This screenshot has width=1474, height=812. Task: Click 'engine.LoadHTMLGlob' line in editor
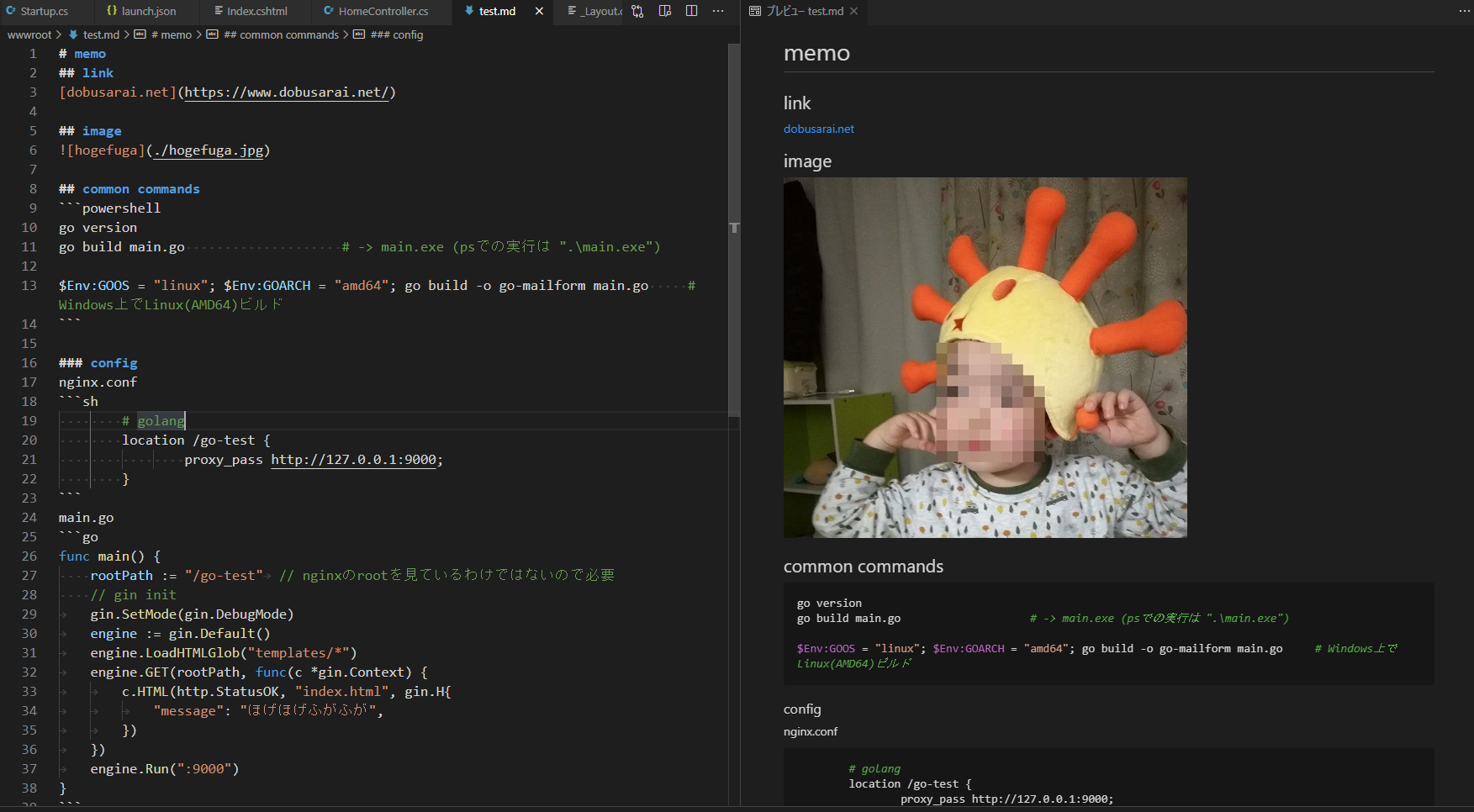(224, 653)
